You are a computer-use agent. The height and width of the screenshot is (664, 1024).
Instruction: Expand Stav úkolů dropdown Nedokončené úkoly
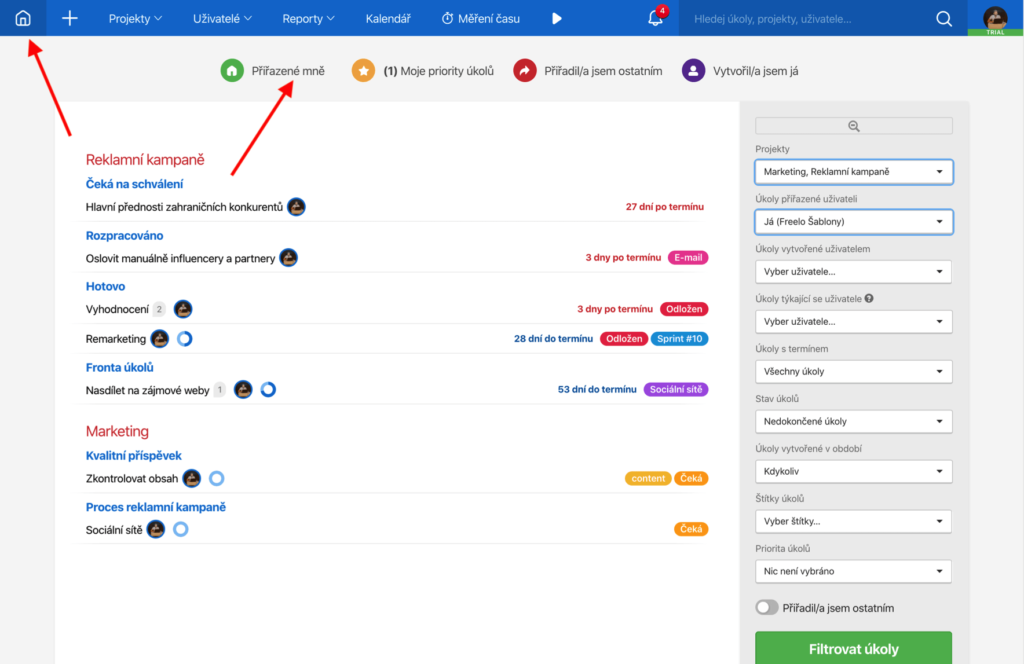coord(854,421)
